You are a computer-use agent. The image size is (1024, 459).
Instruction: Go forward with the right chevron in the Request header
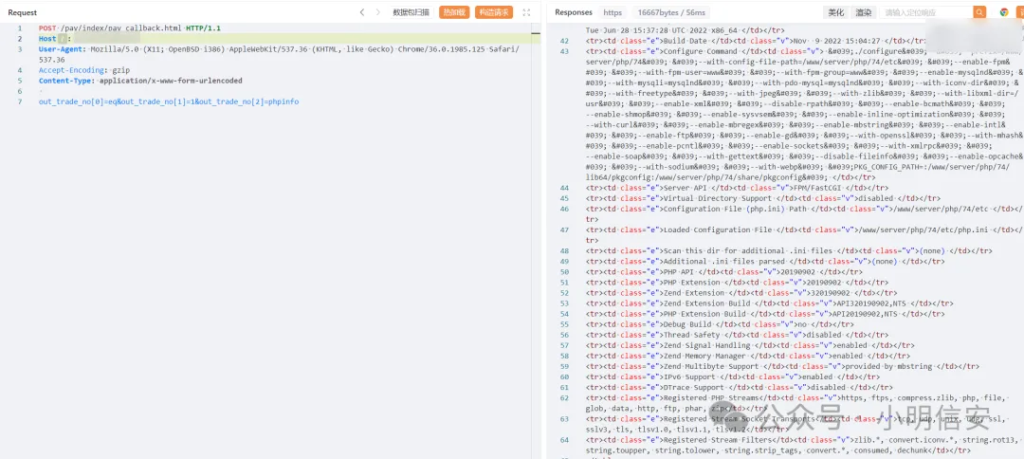click(x=378, y=12)
